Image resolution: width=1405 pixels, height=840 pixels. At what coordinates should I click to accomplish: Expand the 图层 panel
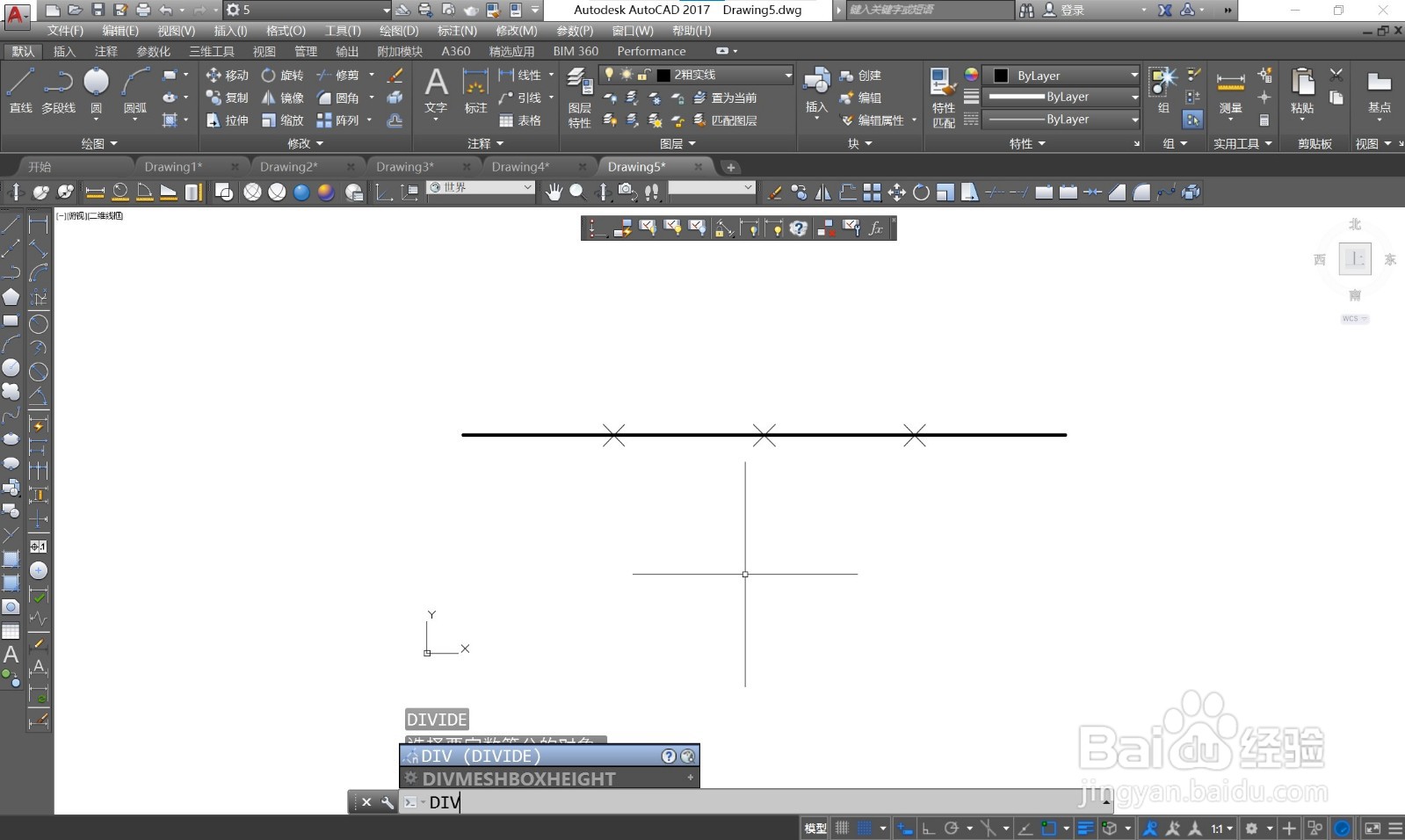pyautogui.click(x=677, y=143)
